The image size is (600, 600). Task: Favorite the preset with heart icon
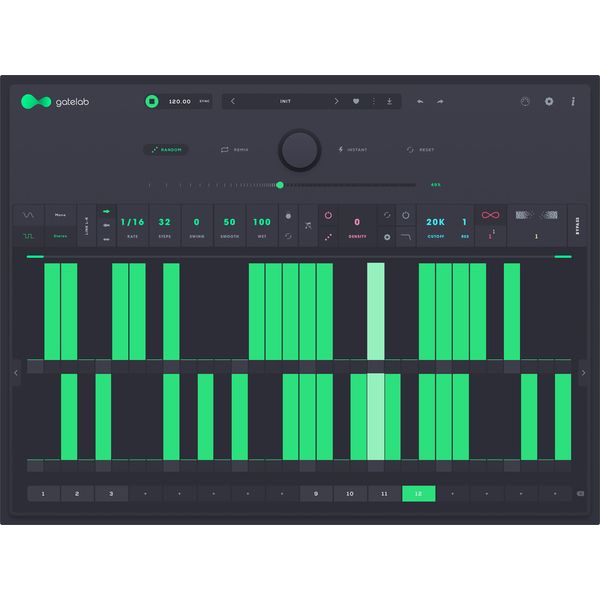tap(356, 101)
